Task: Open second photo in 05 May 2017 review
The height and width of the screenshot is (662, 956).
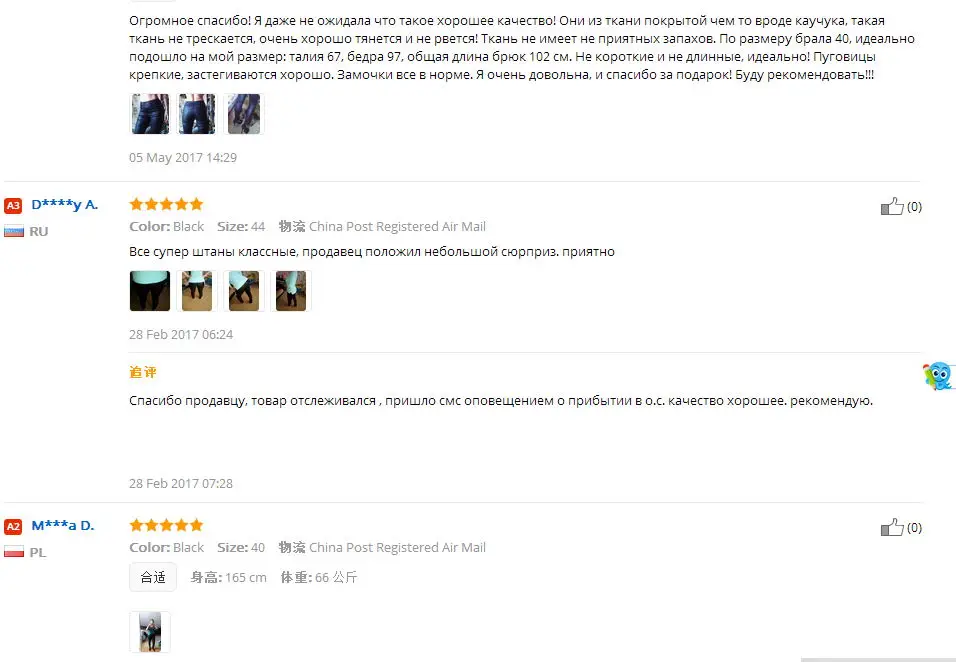Action: click(197, 114)
